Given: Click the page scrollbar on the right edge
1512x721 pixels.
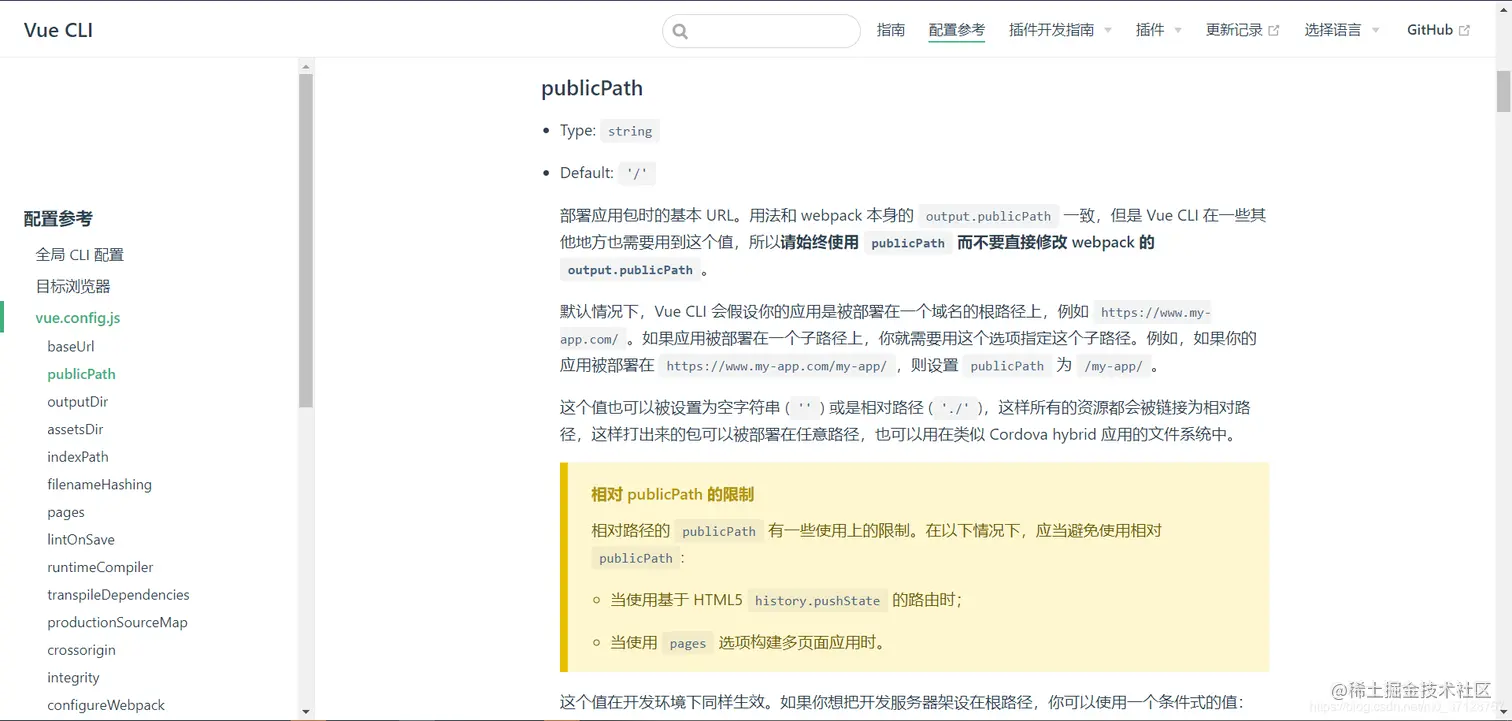Looking at the screenshot, I should pyautogui.click(x=1503, y=90).
